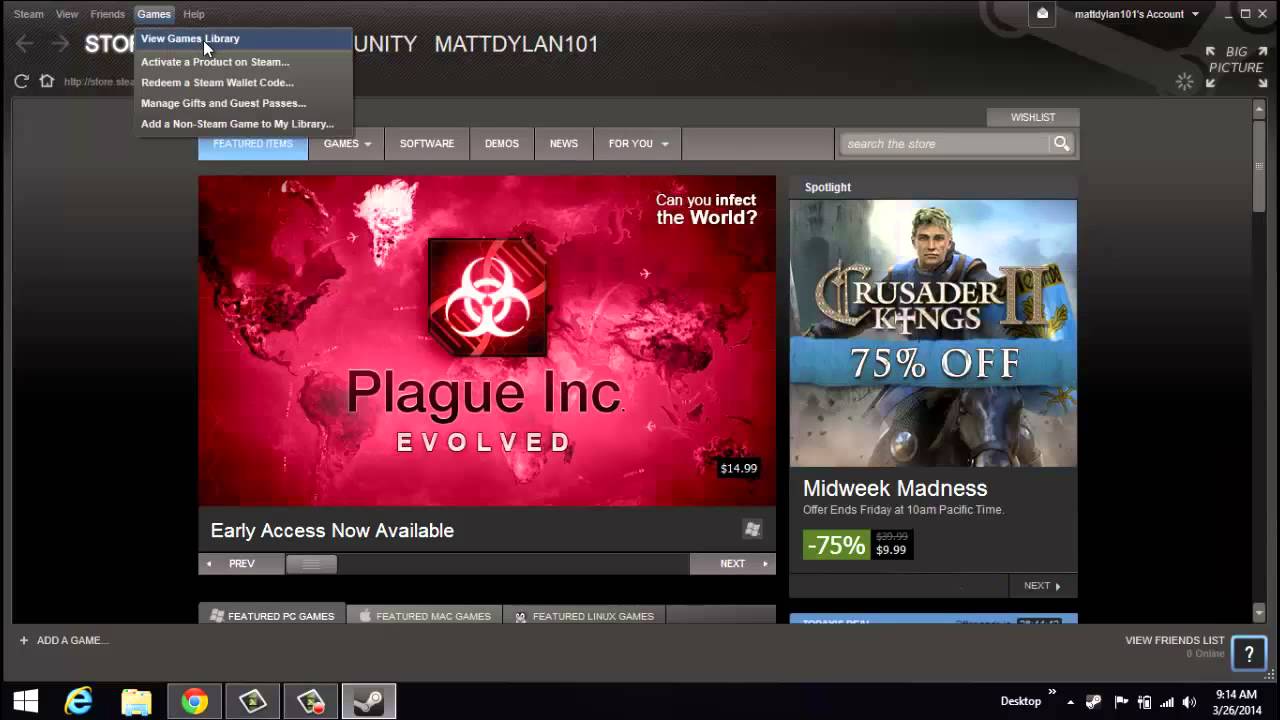Open Google Chrome from the taskbar
Screen dimensions: 1280x720
[x=194, y=701]
